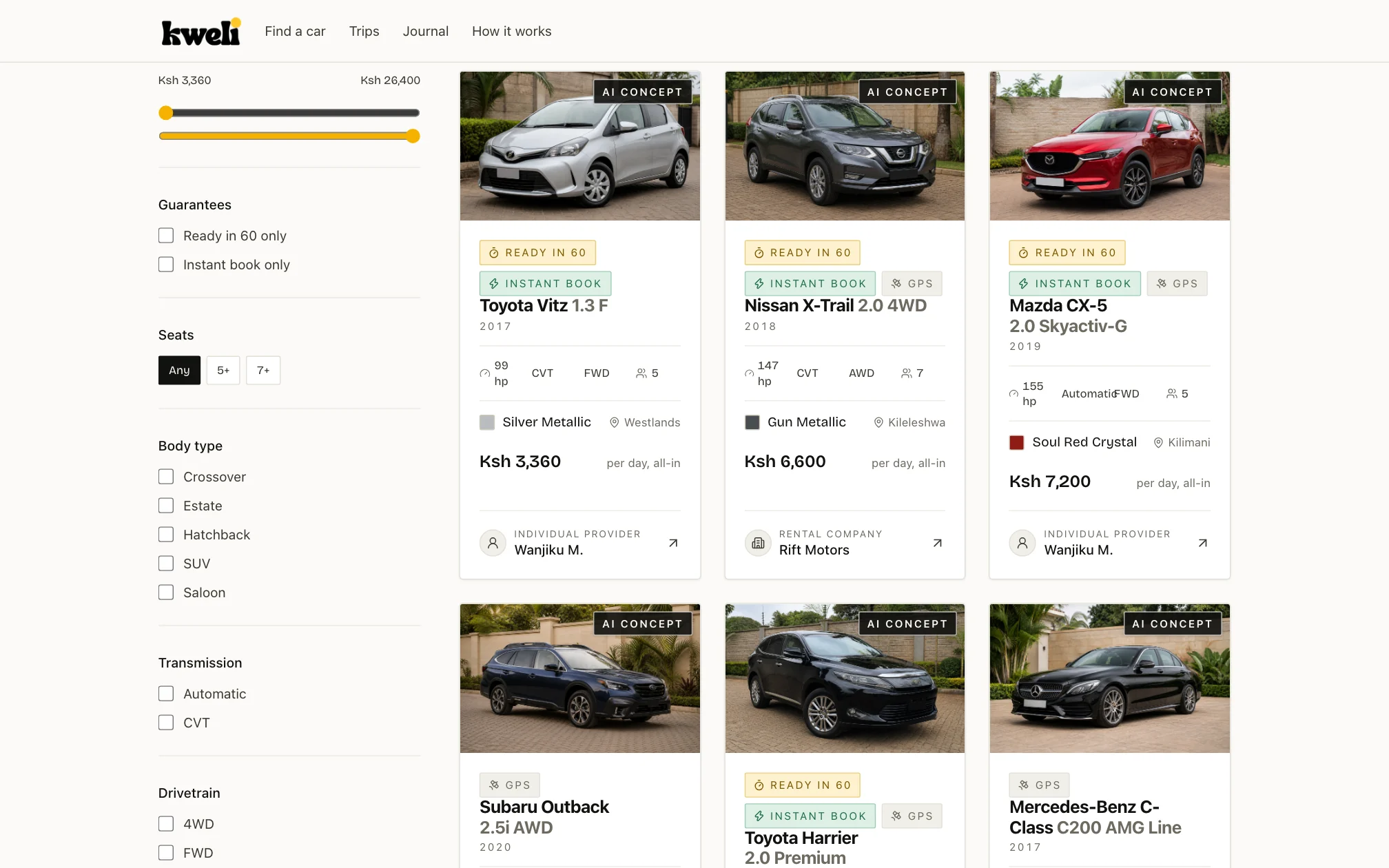The image size is (1389, 868).
Task: Click GPS badge on Mercedes-Benz C-Class
Action: 1040,785
